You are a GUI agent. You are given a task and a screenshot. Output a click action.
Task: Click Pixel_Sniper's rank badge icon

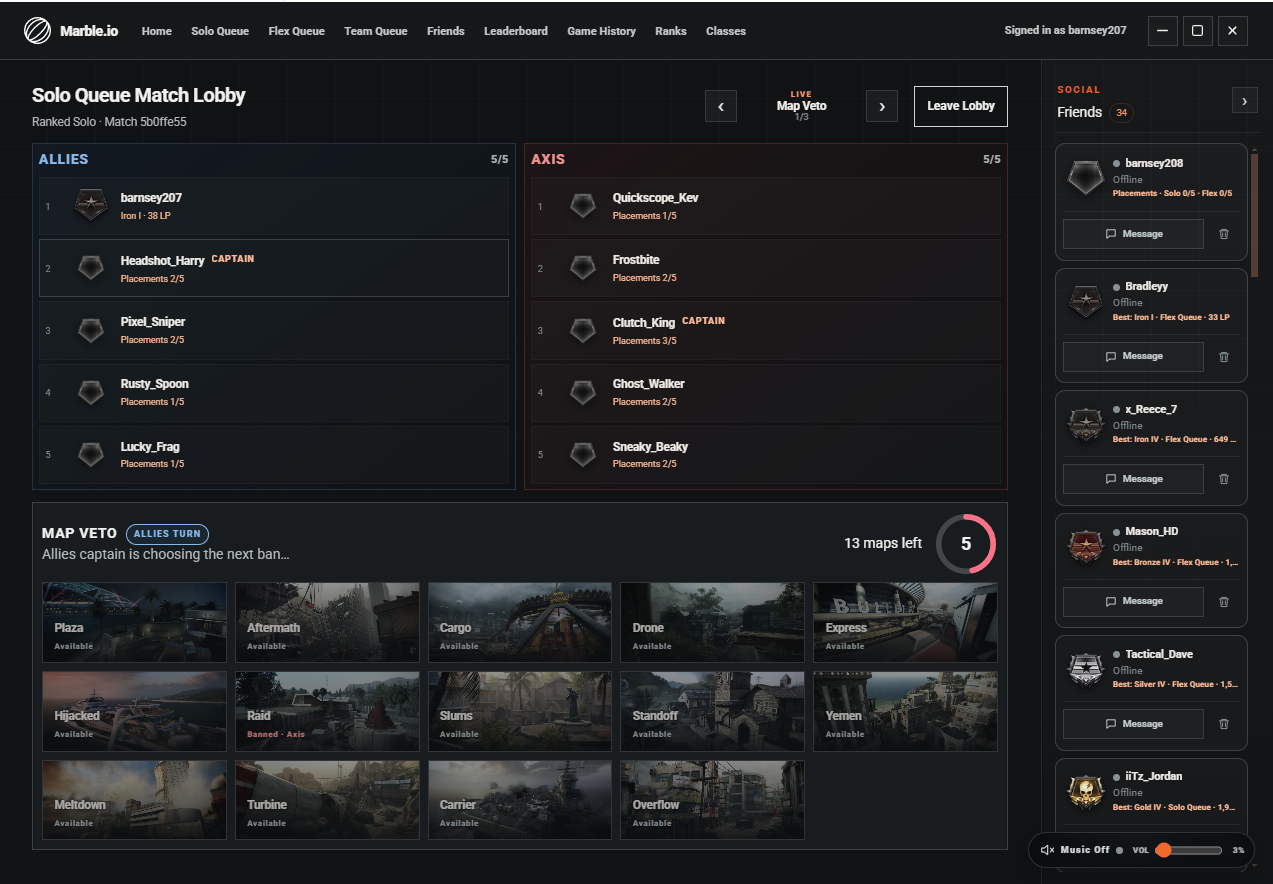(91, 330)
